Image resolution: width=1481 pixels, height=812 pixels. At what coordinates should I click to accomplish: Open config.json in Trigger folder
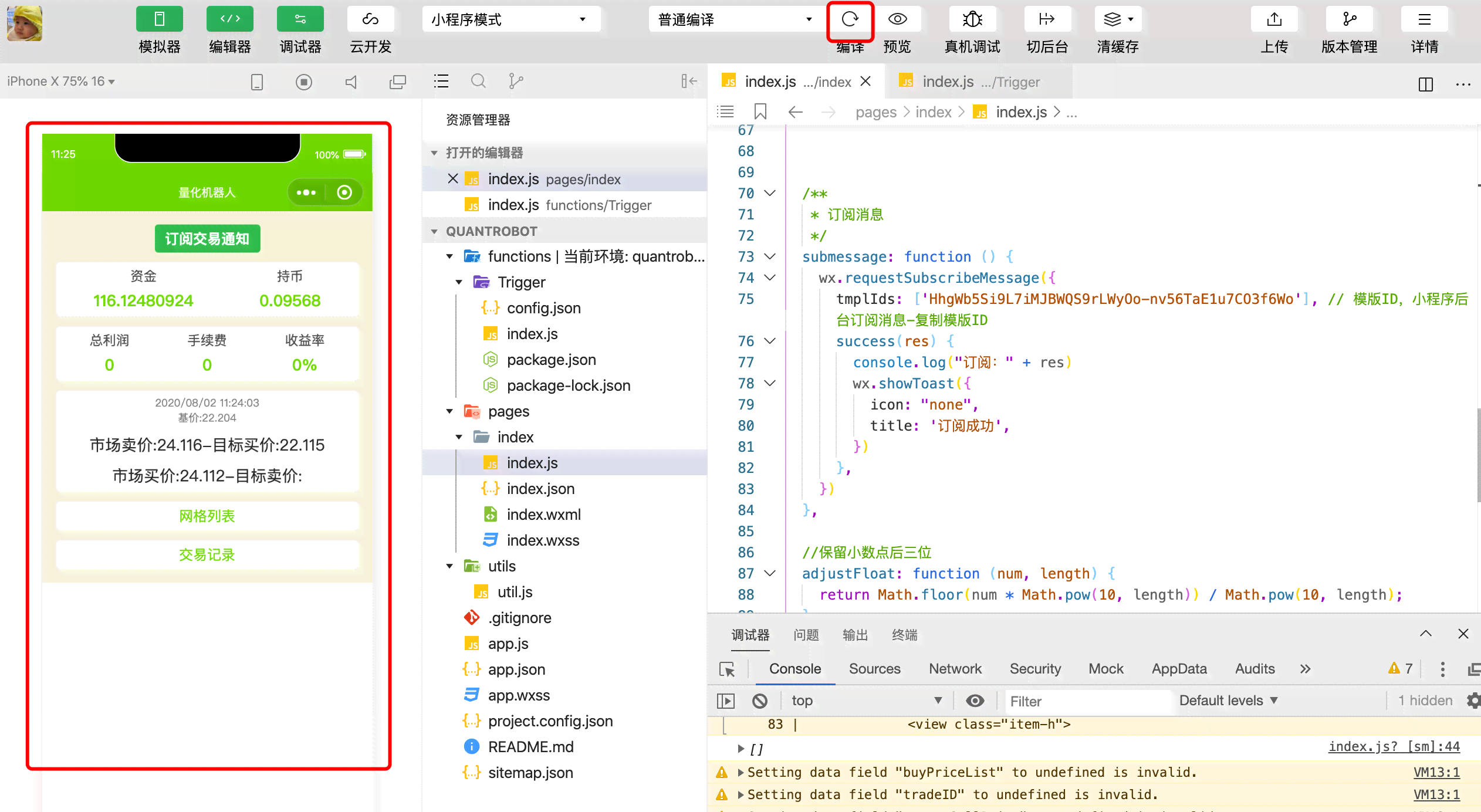pyautogui.click(x=543, y=308)
